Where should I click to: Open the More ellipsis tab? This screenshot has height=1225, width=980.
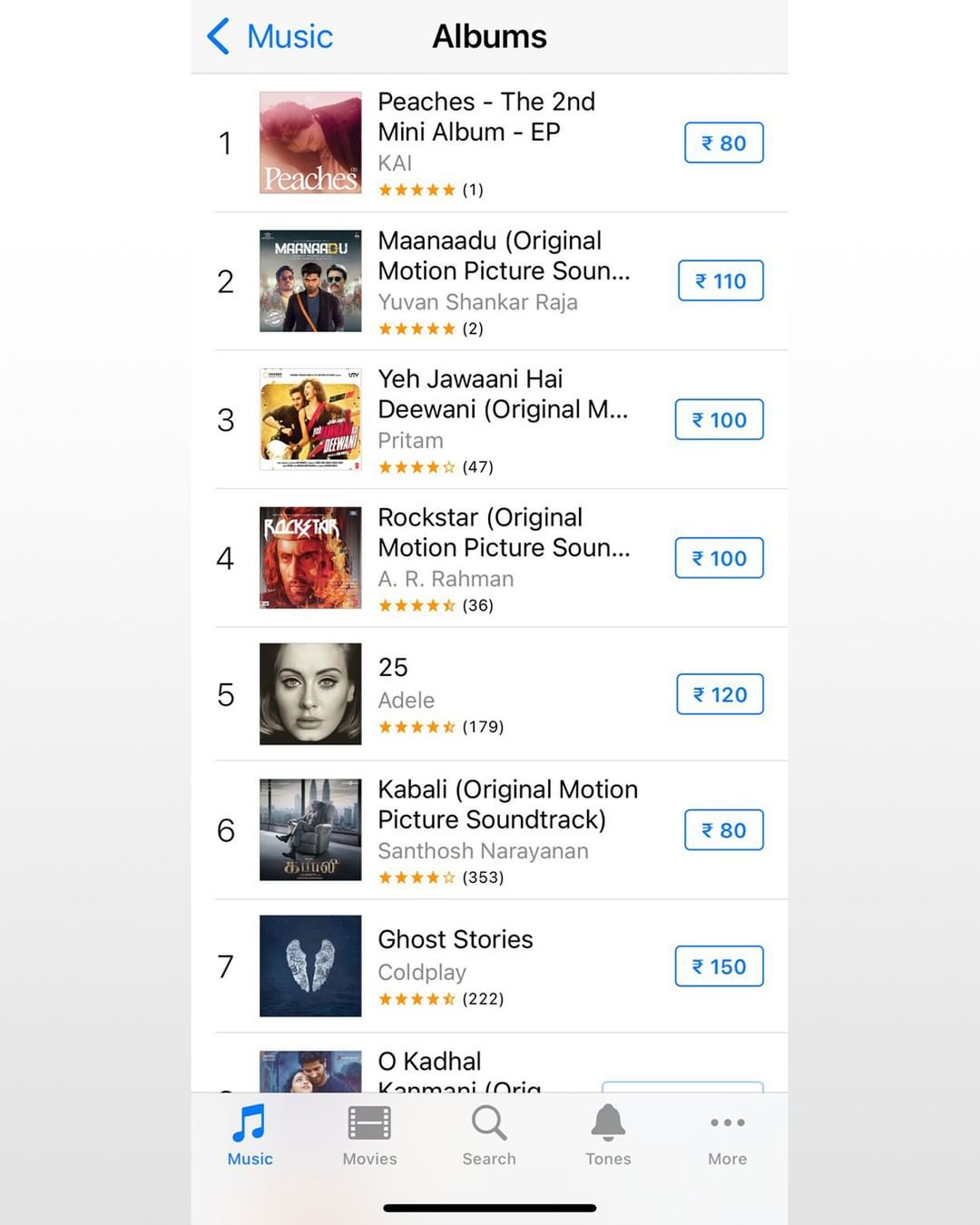(x=727, y=1125)
